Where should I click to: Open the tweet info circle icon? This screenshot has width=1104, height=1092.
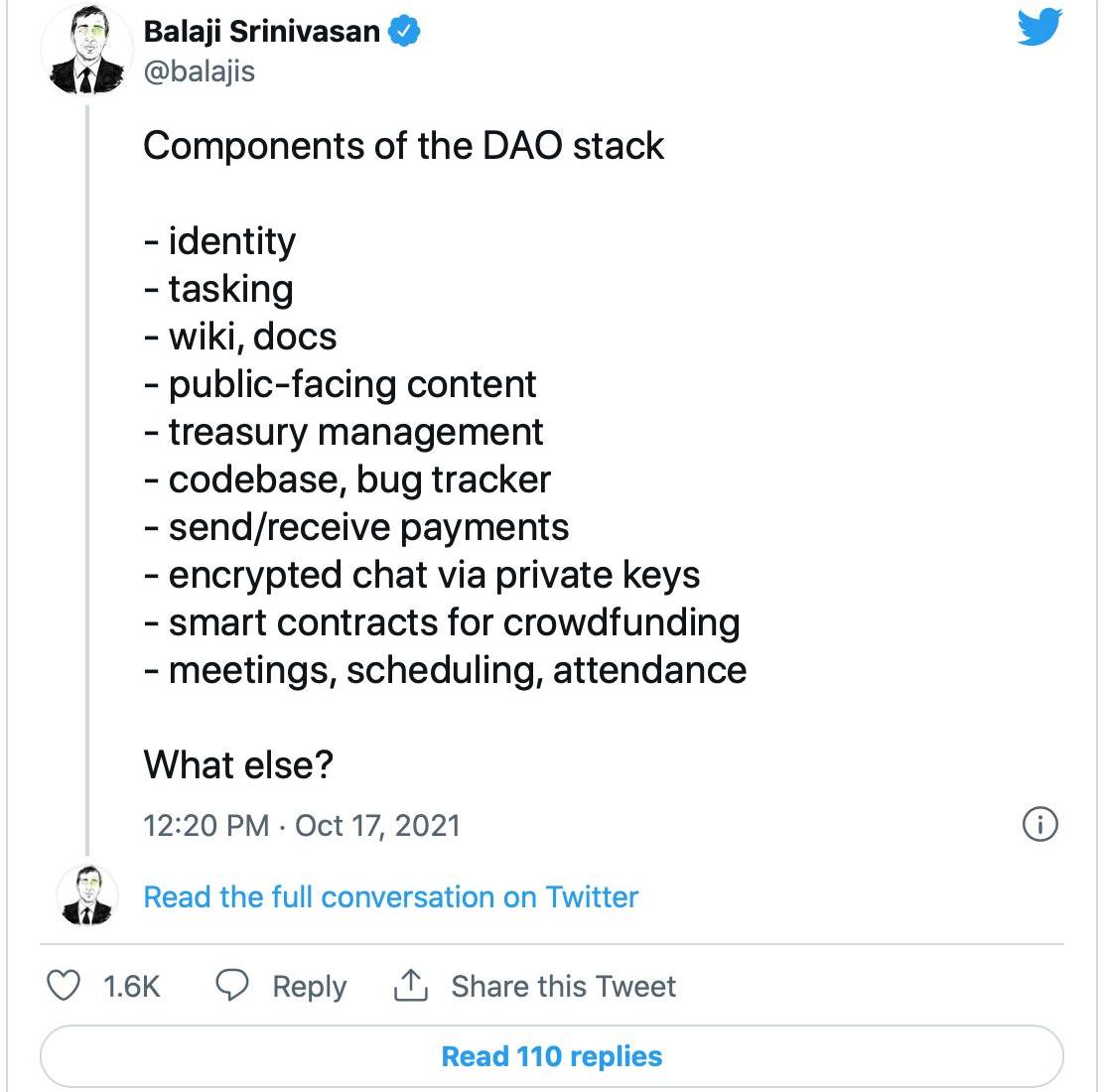(1039, 824)
